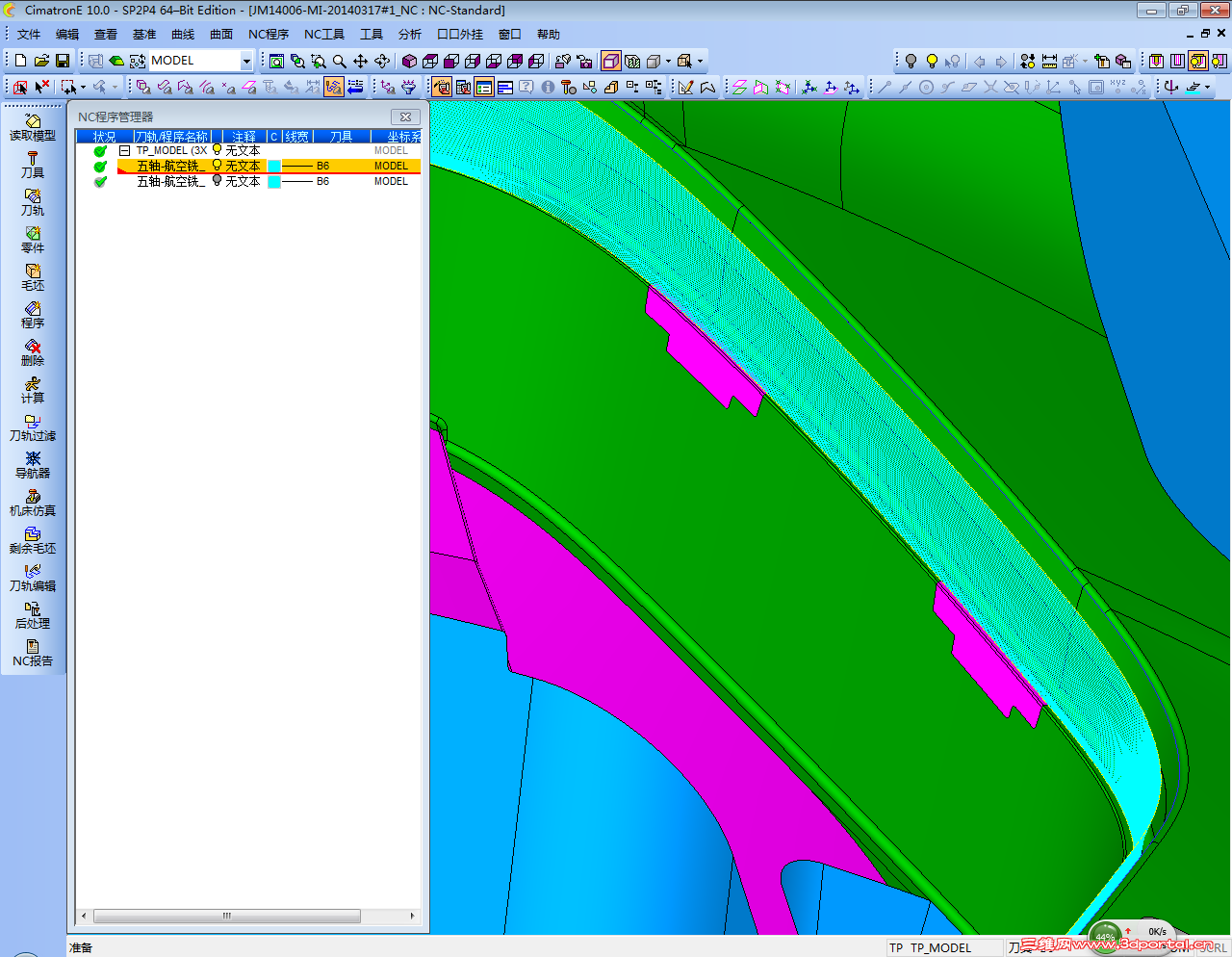Close the NC程序管理器 panel

click(405, 116)
